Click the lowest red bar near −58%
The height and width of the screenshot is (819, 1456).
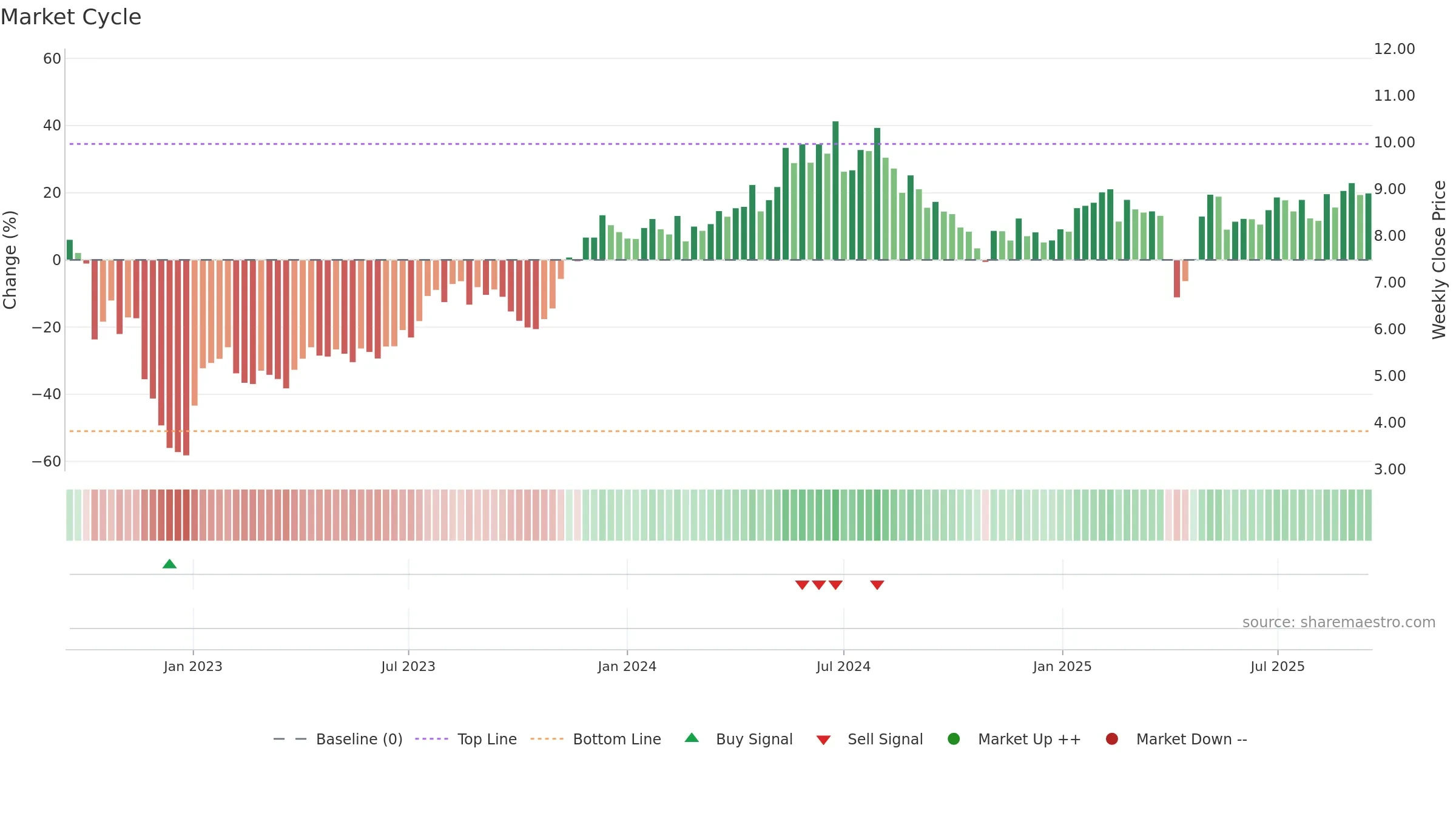[186, 357]
